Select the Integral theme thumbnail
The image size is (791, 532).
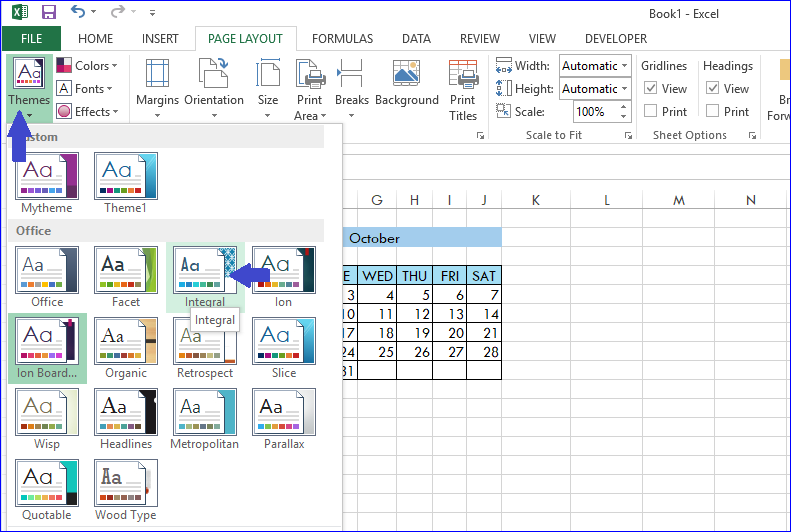tap(205, 276)
